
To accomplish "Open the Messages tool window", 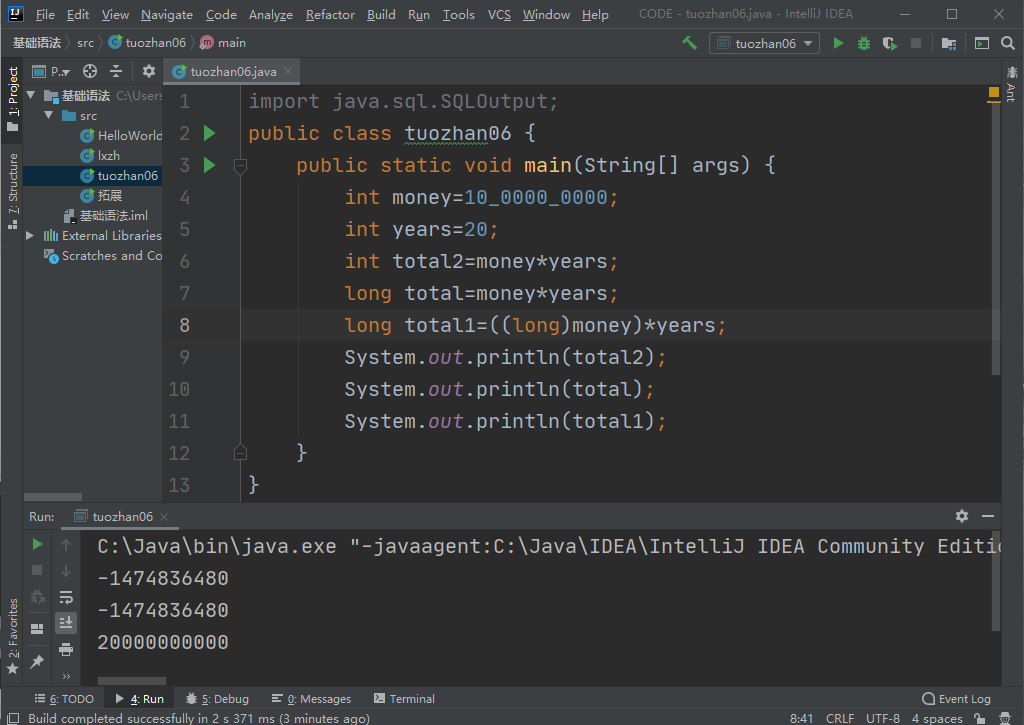I will 311,699.
